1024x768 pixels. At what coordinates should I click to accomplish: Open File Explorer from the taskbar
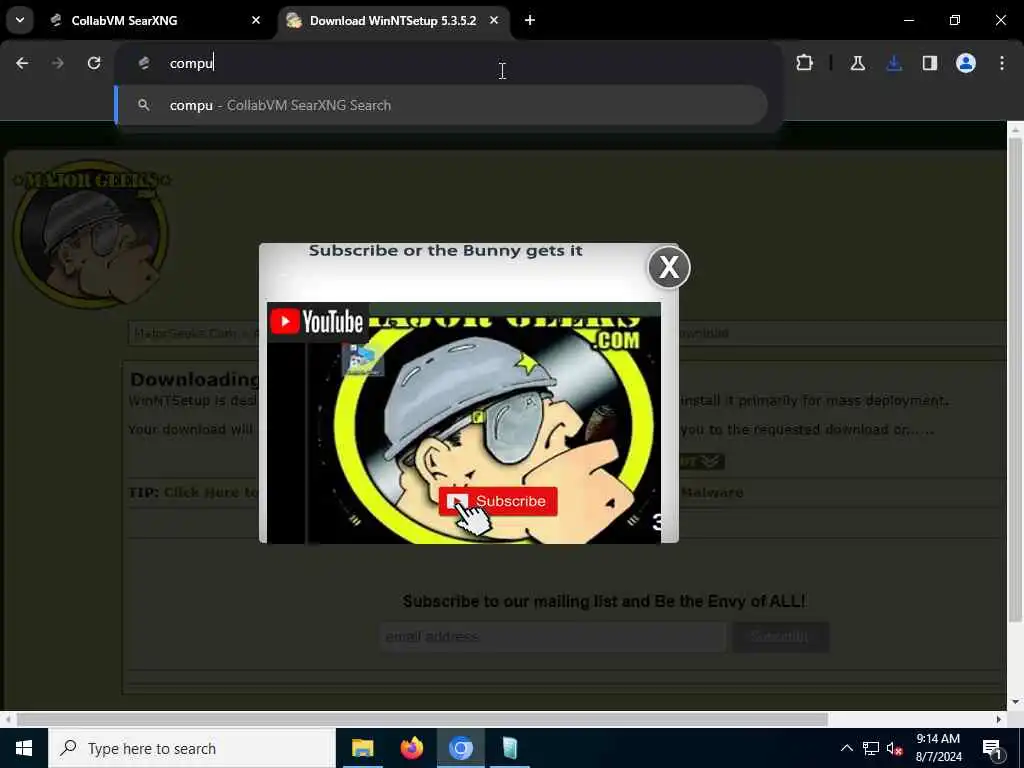(362, 748)
